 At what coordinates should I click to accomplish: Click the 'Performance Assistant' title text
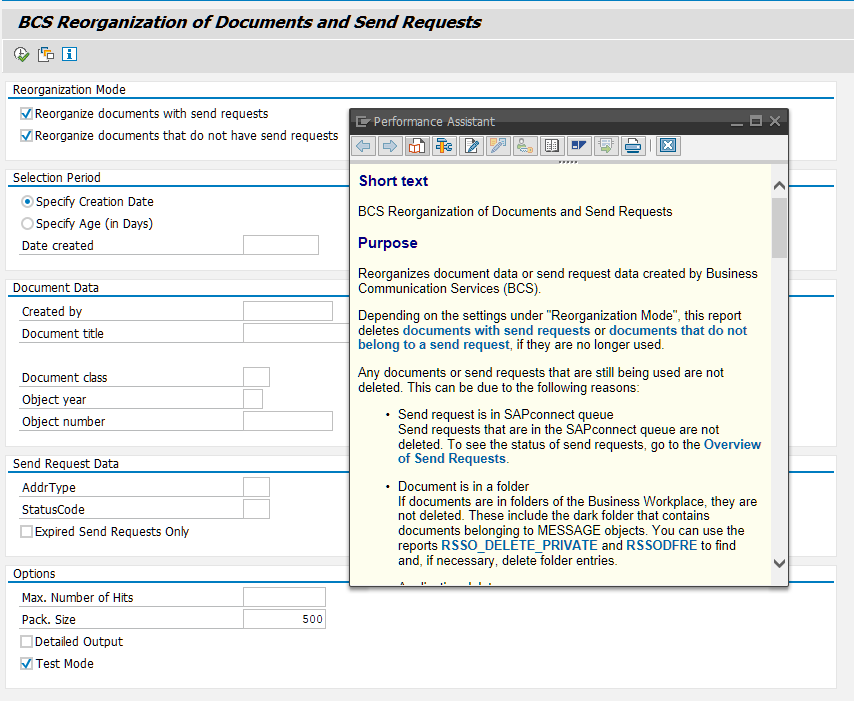[434, 121]
